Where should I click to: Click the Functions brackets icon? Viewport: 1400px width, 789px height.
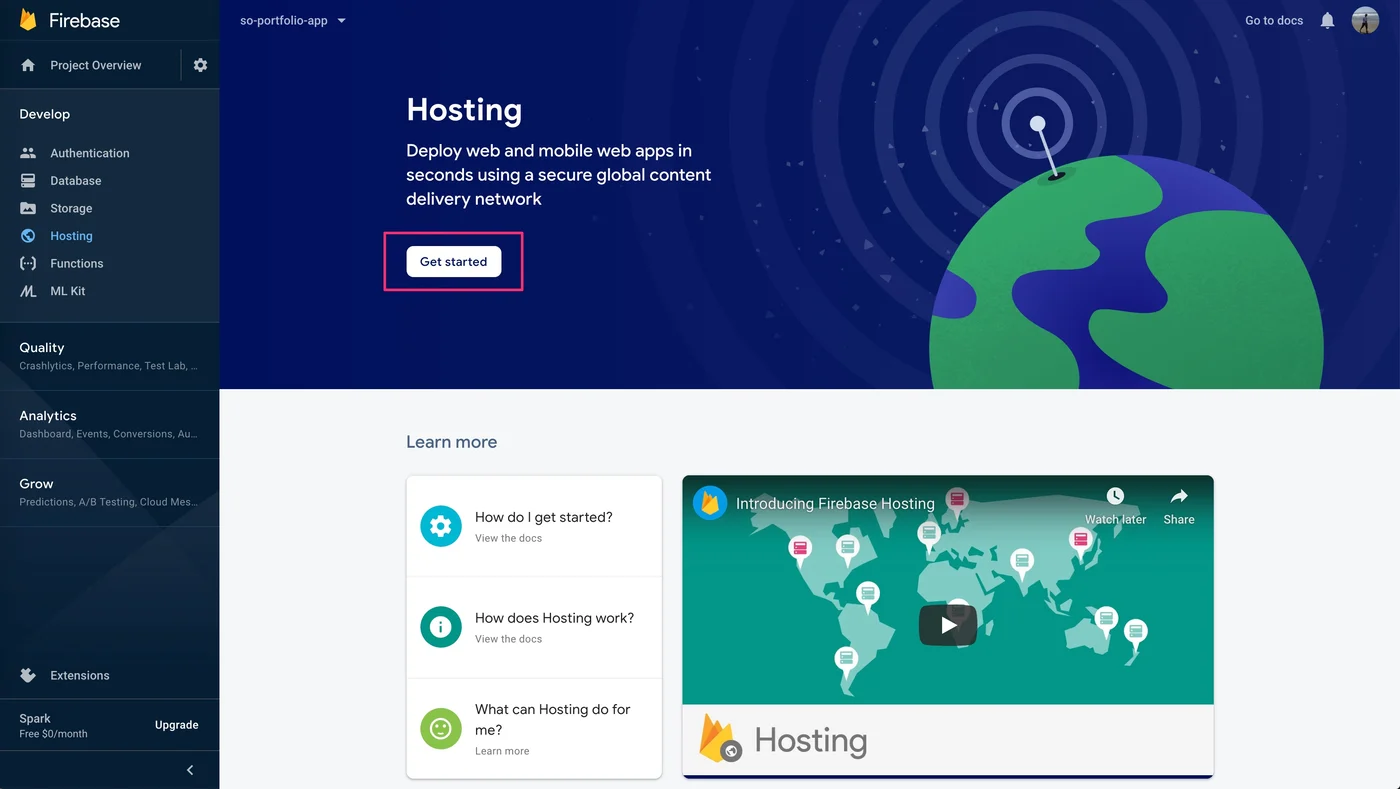[28, 263]
